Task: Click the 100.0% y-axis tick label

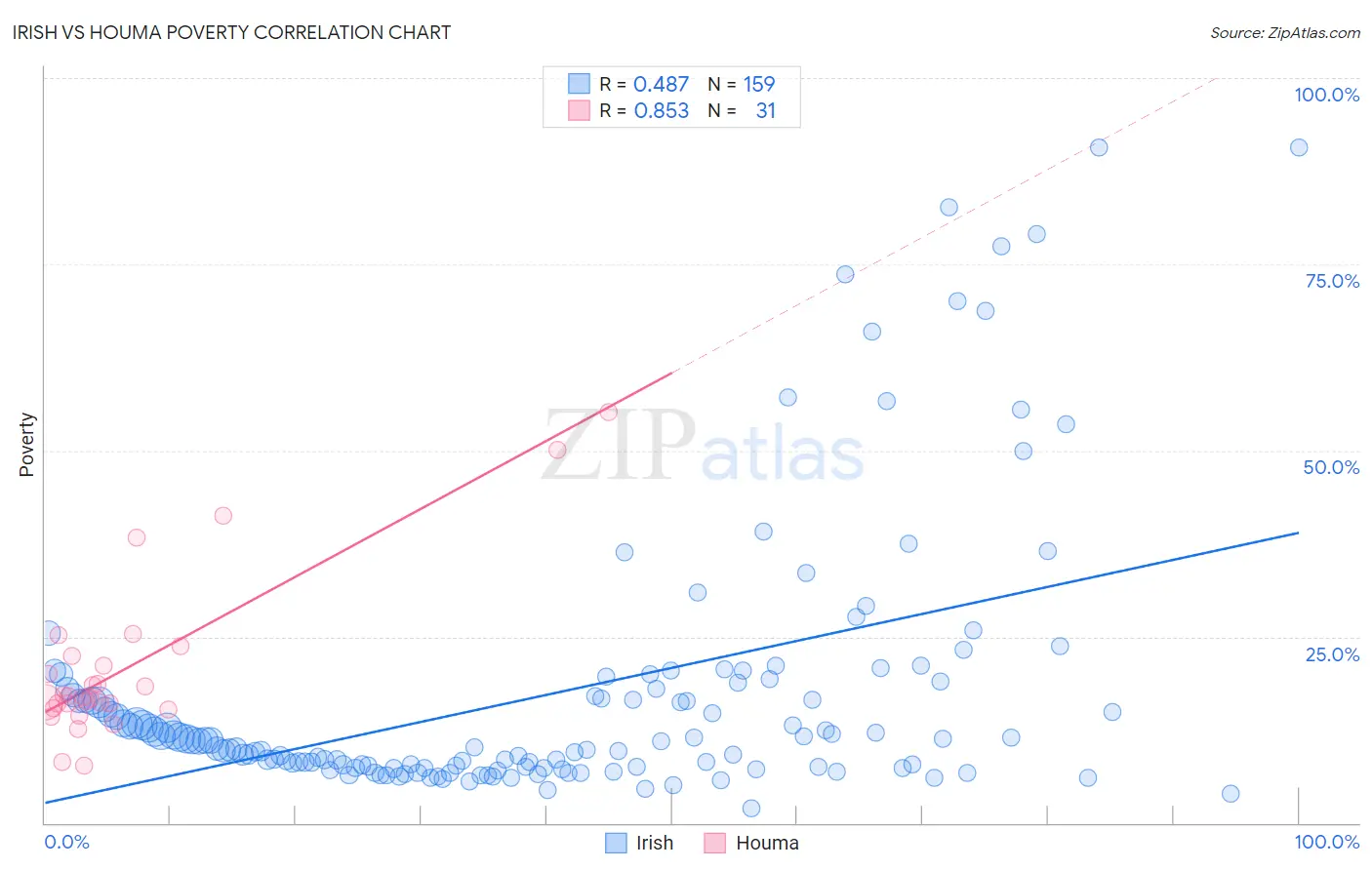Action: tap(1327, 95)
